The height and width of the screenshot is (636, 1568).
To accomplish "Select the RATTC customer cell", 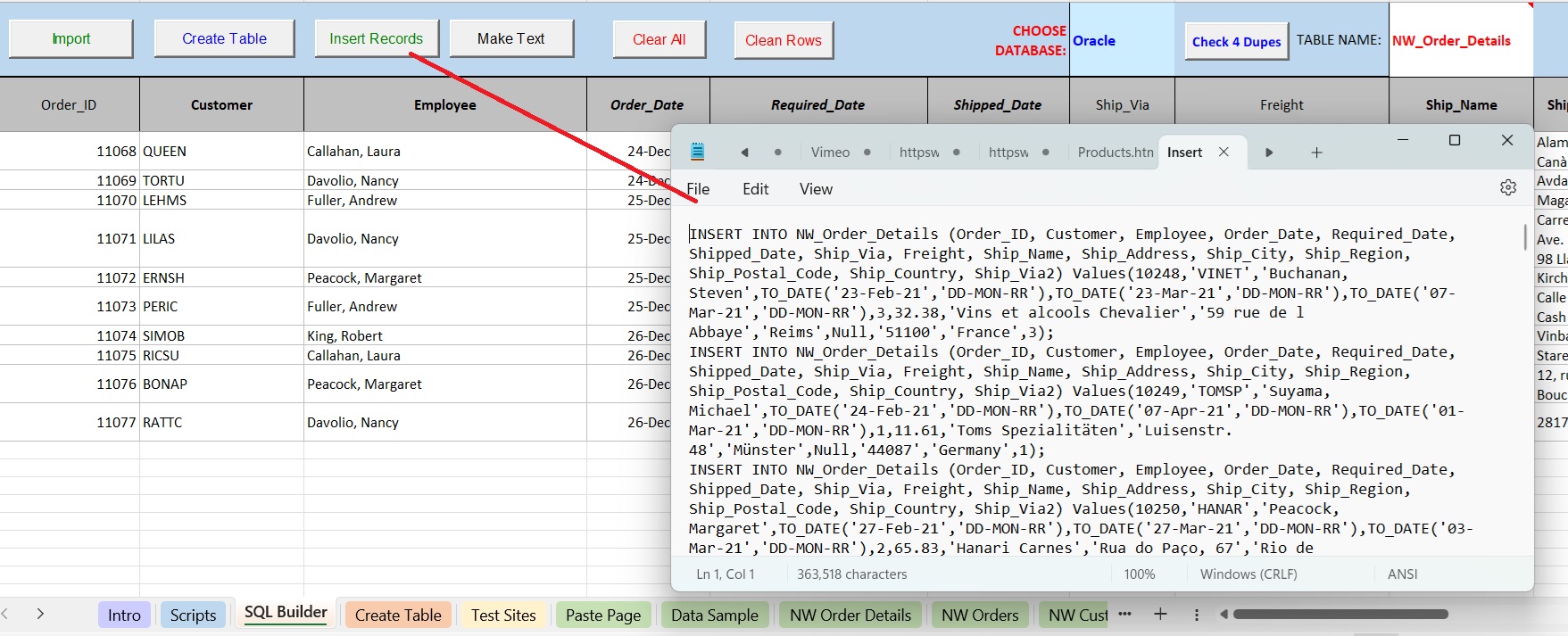I will pos(221,422).
